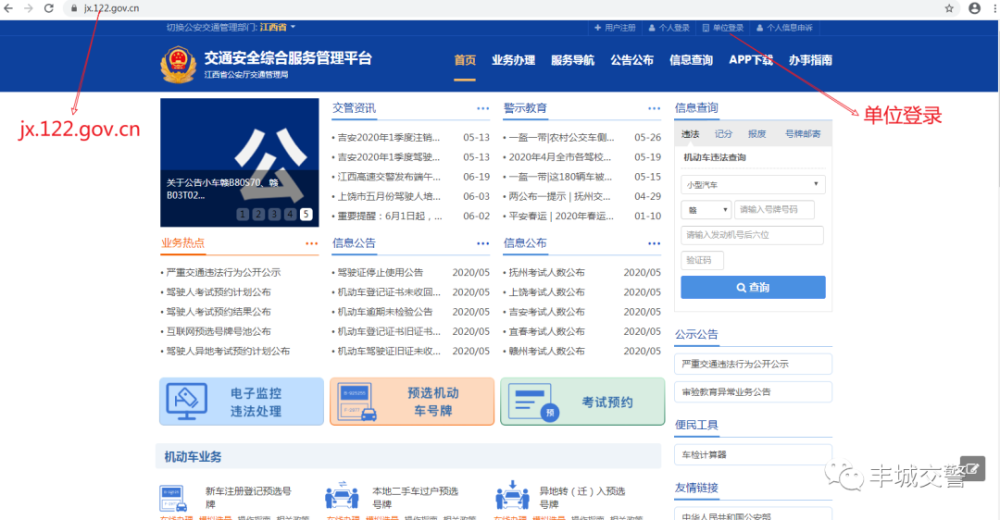This screenshot has height=520, width=1000.
Task: Open 信息查询 navigation menu
Action: pos(691,60)
